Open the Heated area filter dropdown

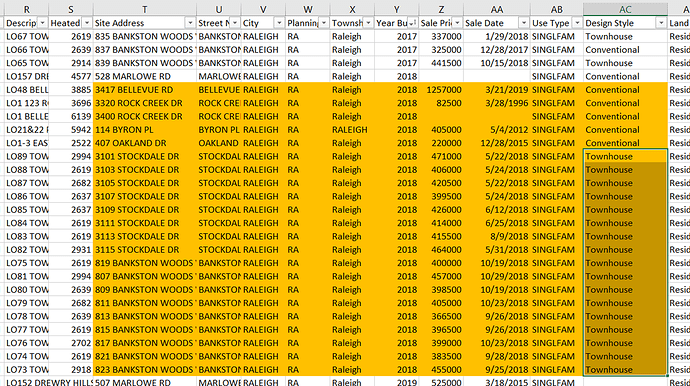(x=86, y=23)
